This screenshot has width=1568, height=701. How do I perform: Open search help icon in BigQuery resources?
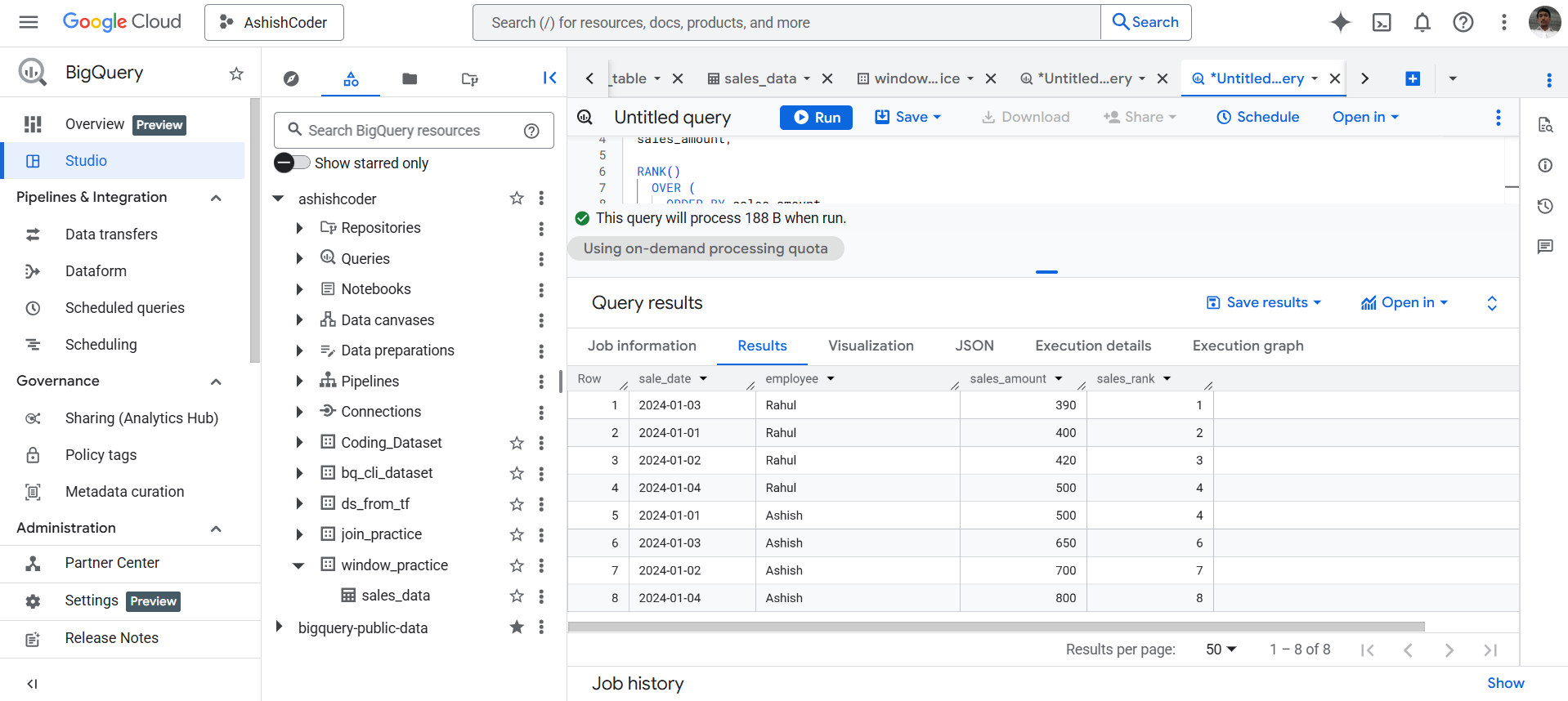tap(531, 131)
